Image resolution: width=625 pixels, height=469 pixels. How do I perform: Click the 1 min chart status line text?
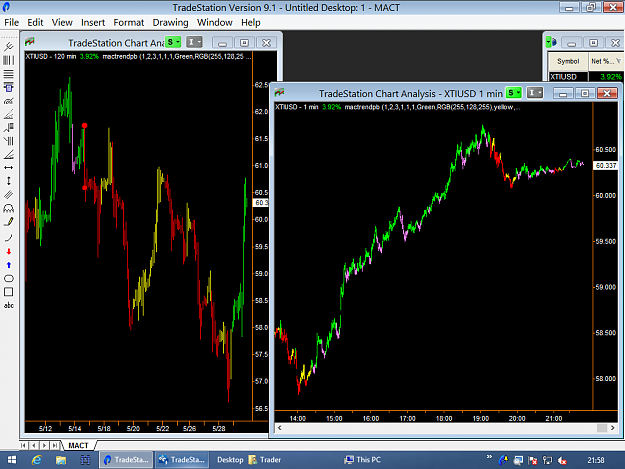pyautogui.click(x=398, y=107)
